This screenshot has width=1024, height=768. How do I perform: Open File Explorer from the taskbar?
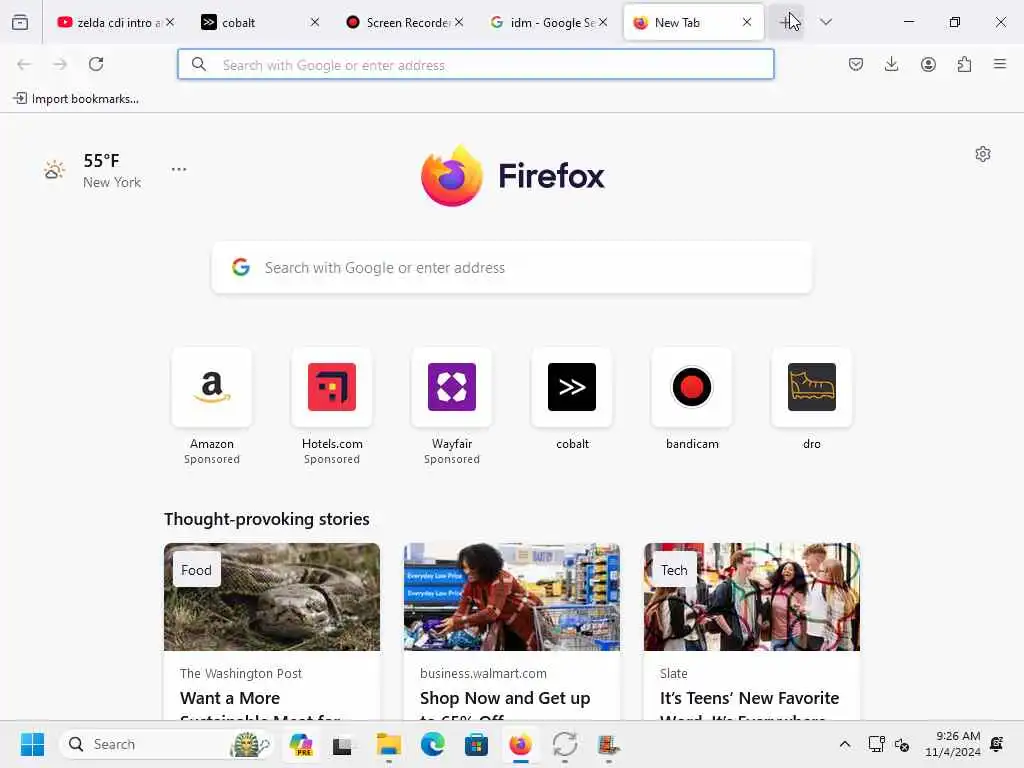coord(389,744)
